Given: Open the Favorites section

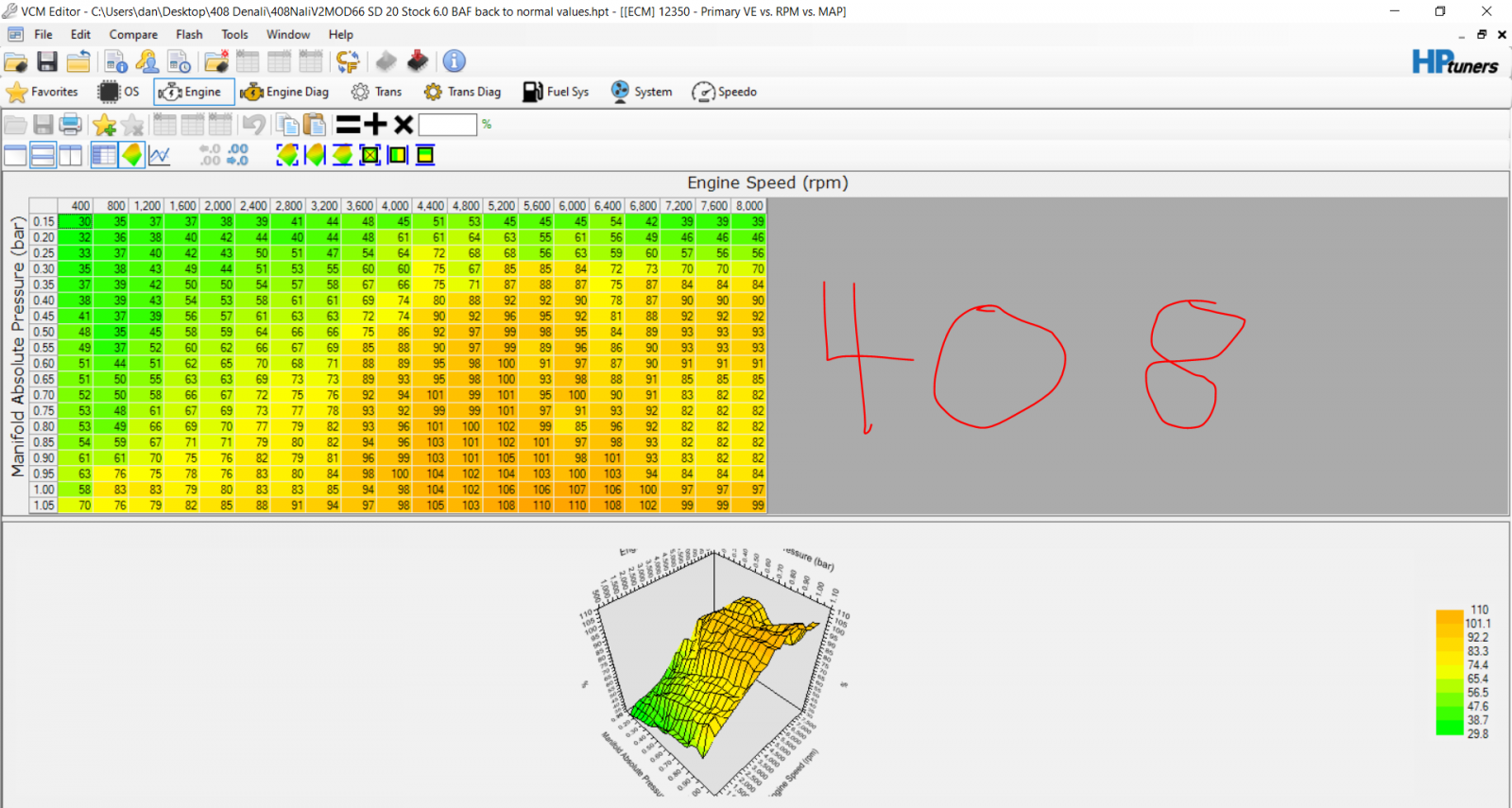Looking at the screenshot, I should point(43,92).
